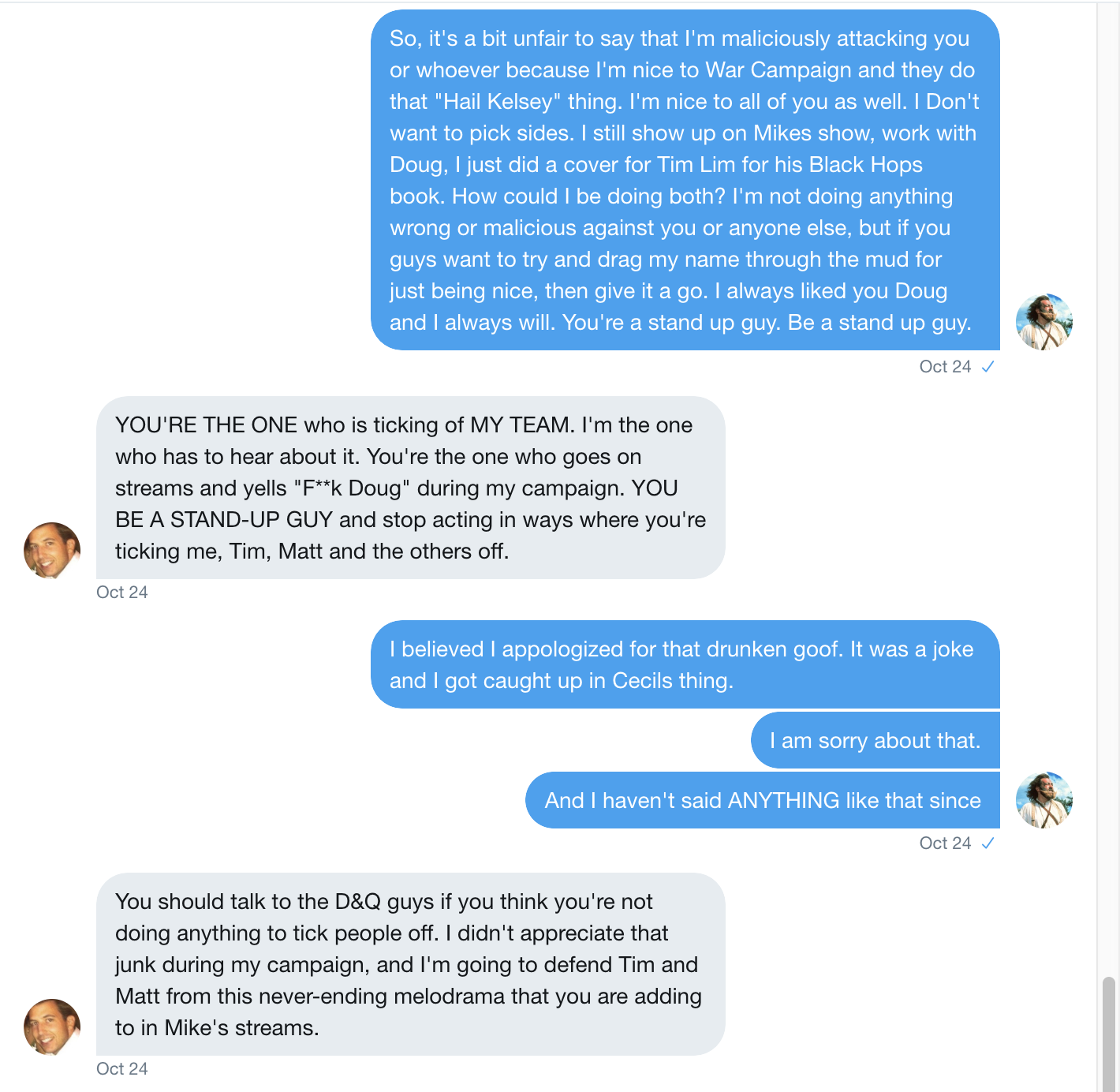Open profile avatar beside 'D&Q guys' message
1120x1092 pixels.
[52, 1027]
